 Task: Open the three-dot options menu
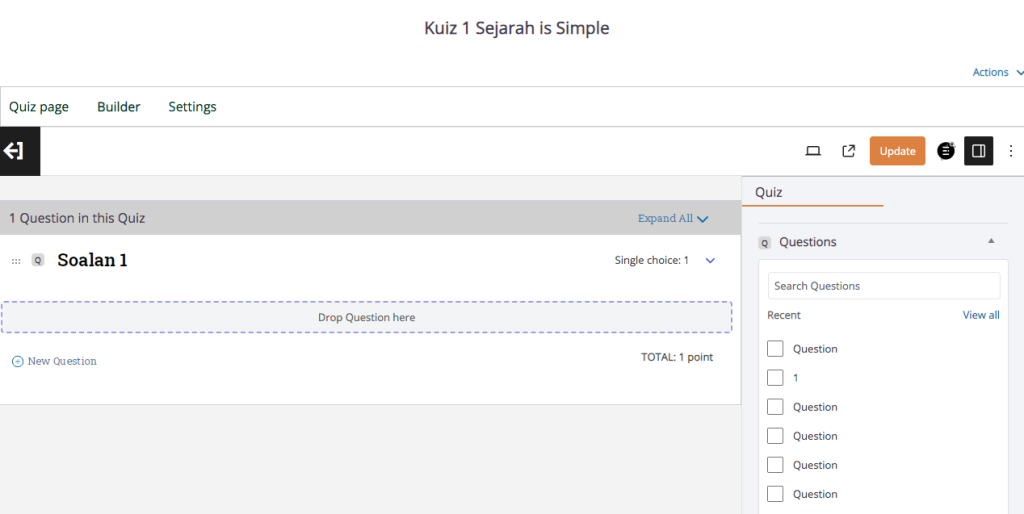point(1010,151)
